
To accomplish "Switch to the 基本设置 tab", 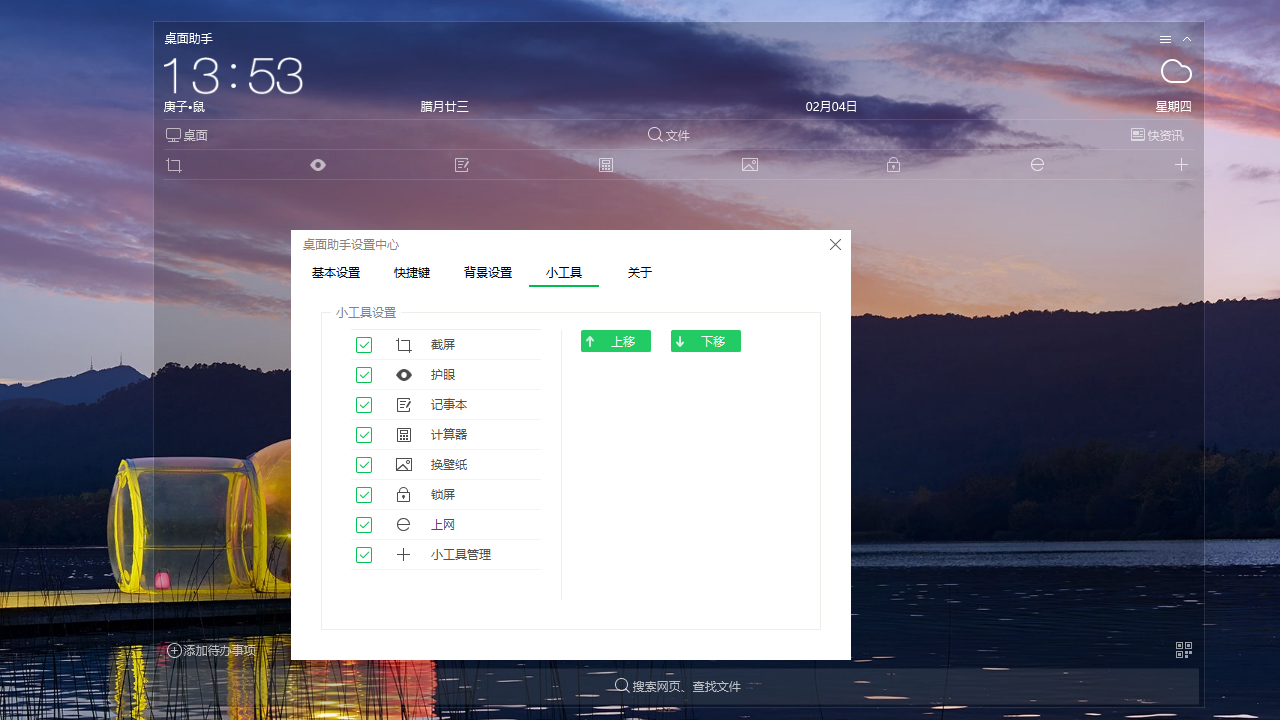I will click(336, 273).
